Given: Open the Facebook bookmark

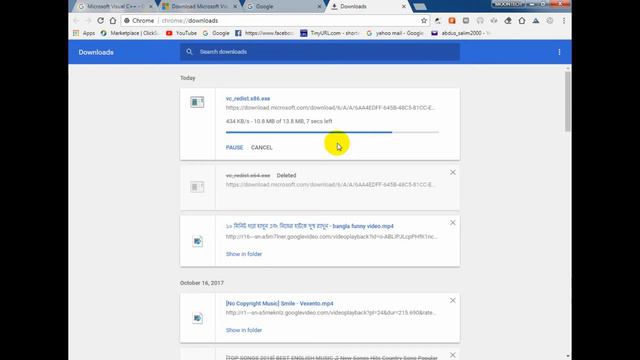Looking at the screenshot, I should [x=264, y=33].
